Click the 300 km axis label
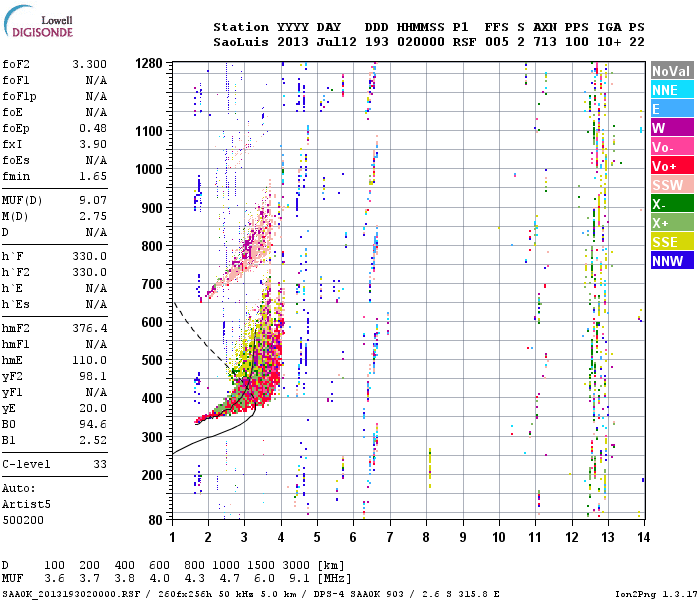Screen dimensions: 700x600 pos(152,437)
